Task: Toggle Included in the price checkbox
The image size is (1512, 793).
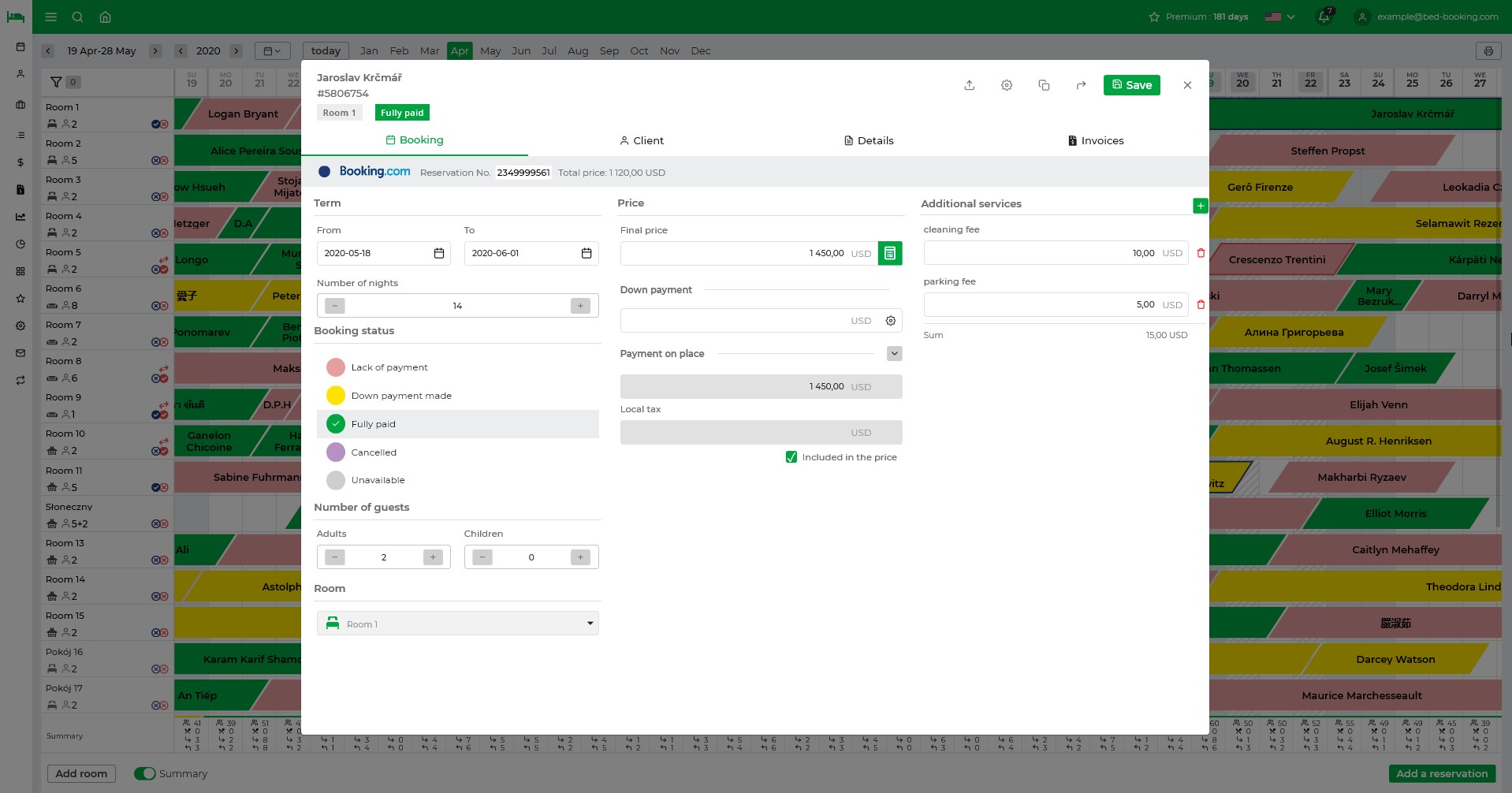Action: click(x=791, y=457)
